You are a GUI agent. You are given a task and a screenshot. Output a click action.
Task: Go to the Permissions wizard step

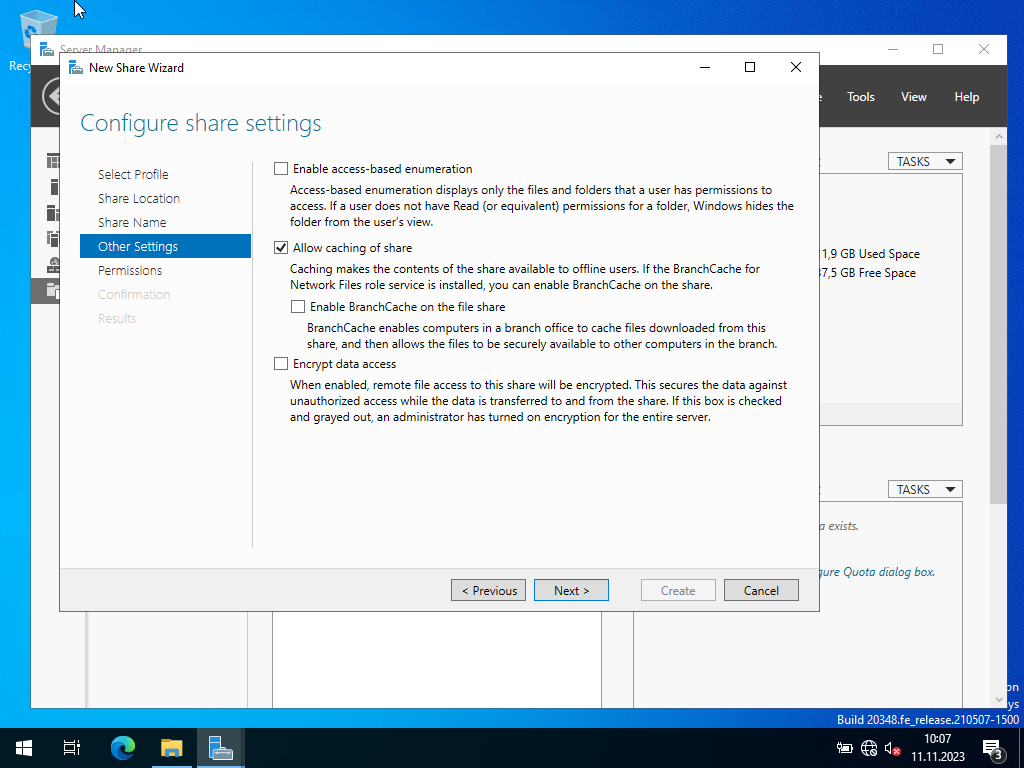pyautogui.click(x=130, y=270)
